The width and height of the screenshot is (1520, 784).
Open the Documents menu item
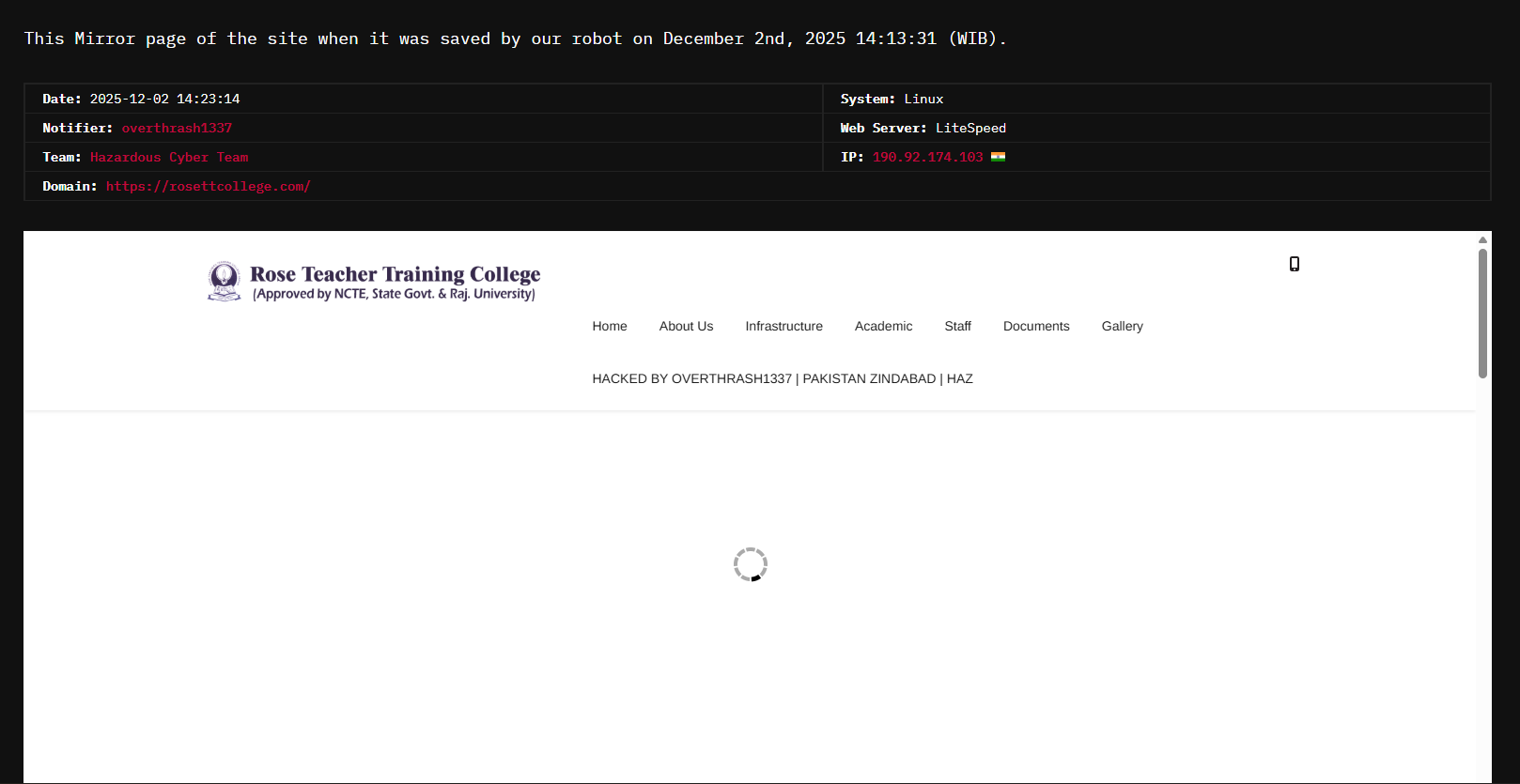point(1036,326)
